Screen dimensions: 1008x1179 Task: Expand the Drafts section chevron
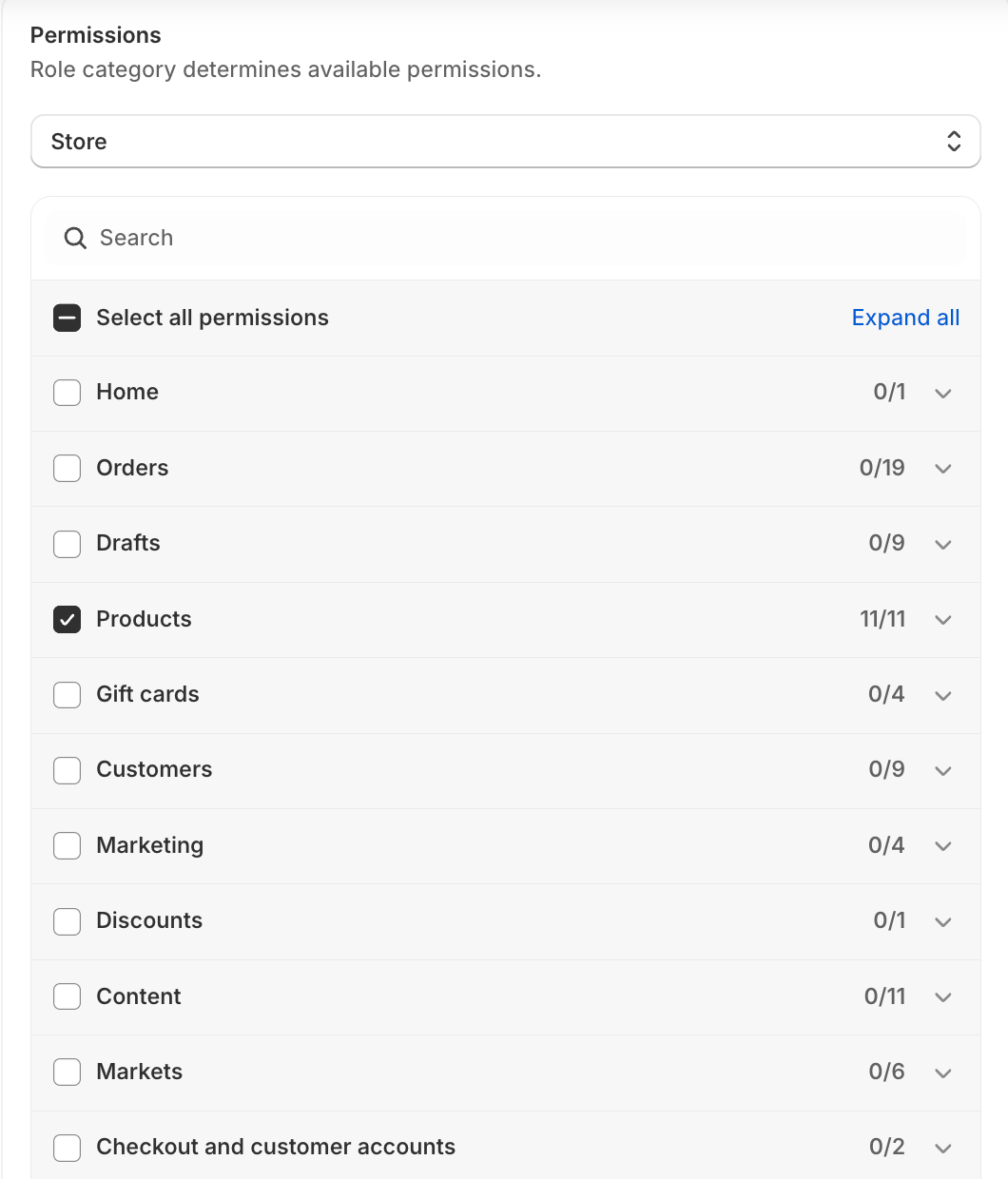pos(943,544)
